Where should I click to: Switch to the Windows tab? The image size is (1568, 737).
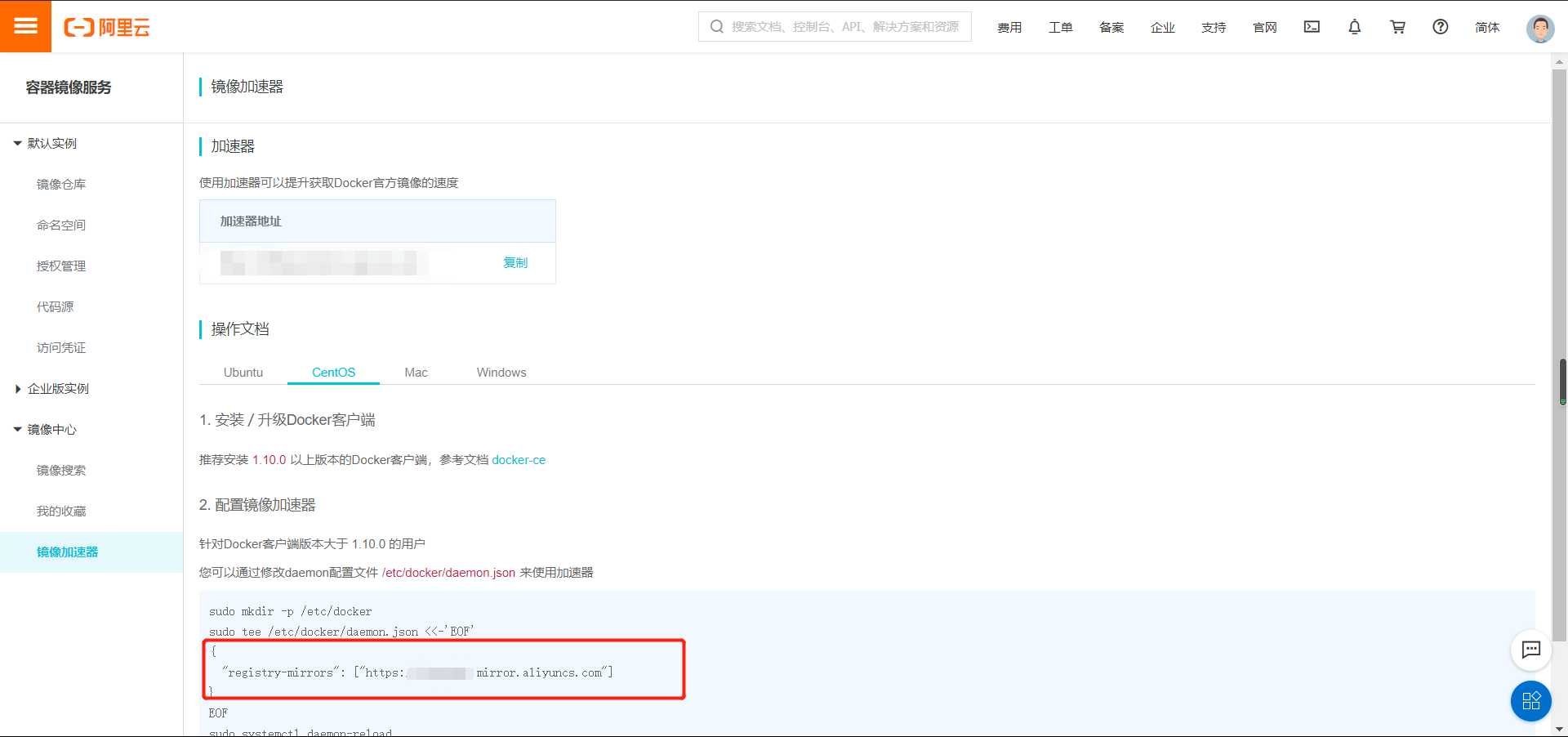pos(501,373)
